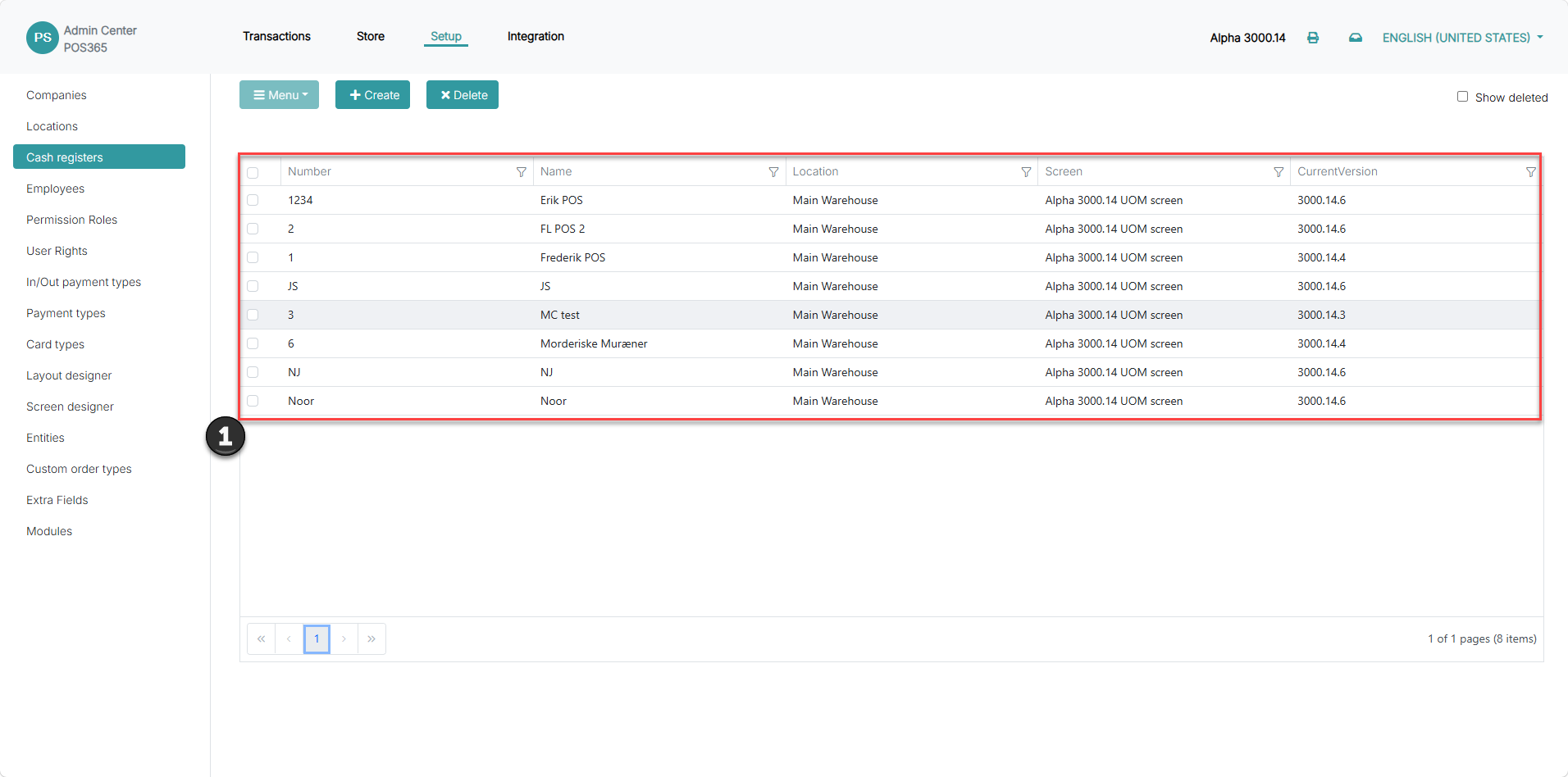The height and width of the screenshot is (777, 1568).
Task: Open filter for Screen column
Action: pos(1279,172)
